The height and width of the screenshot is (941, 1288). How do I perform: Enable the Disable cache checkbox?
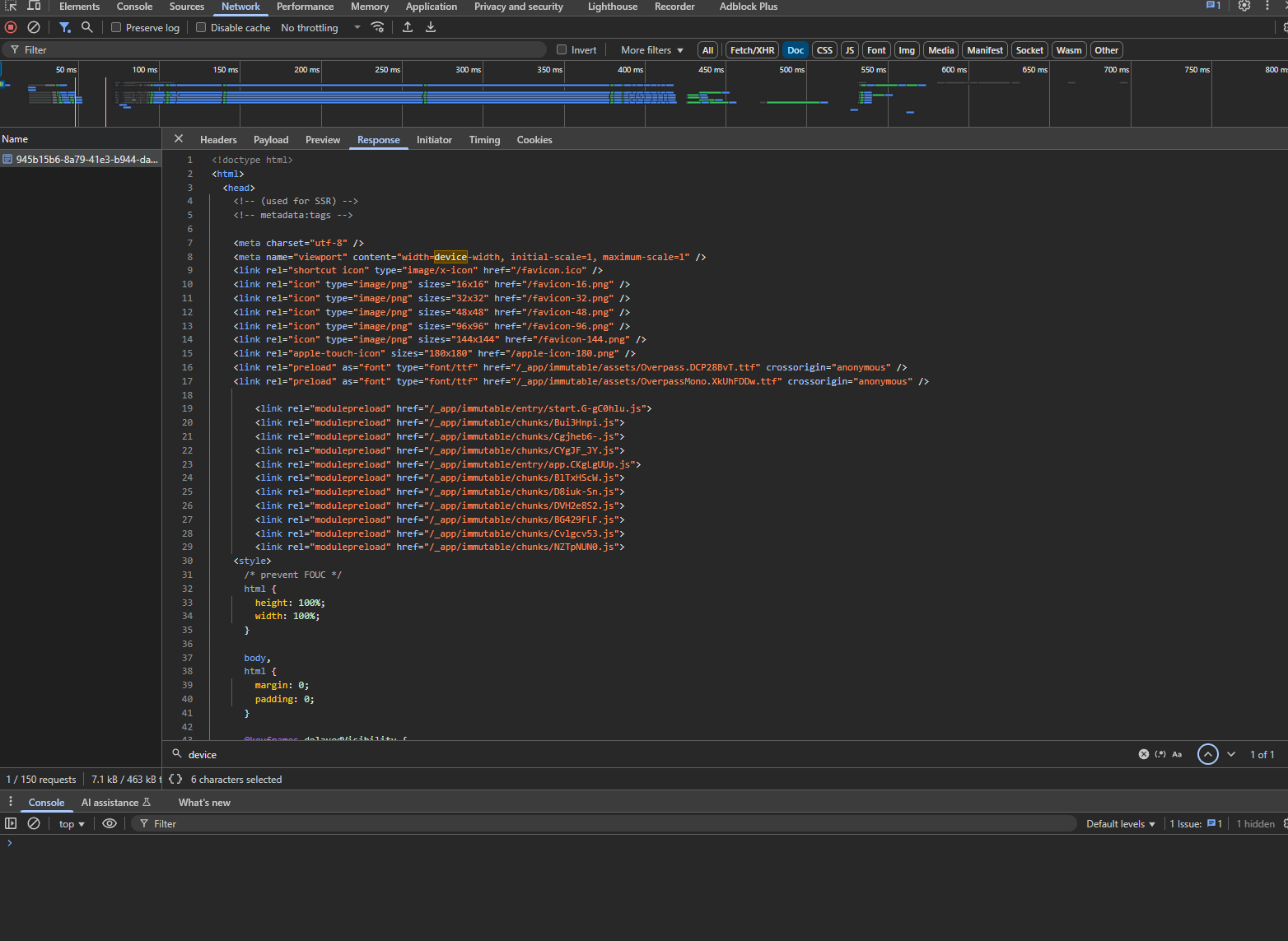click(201, 27)
